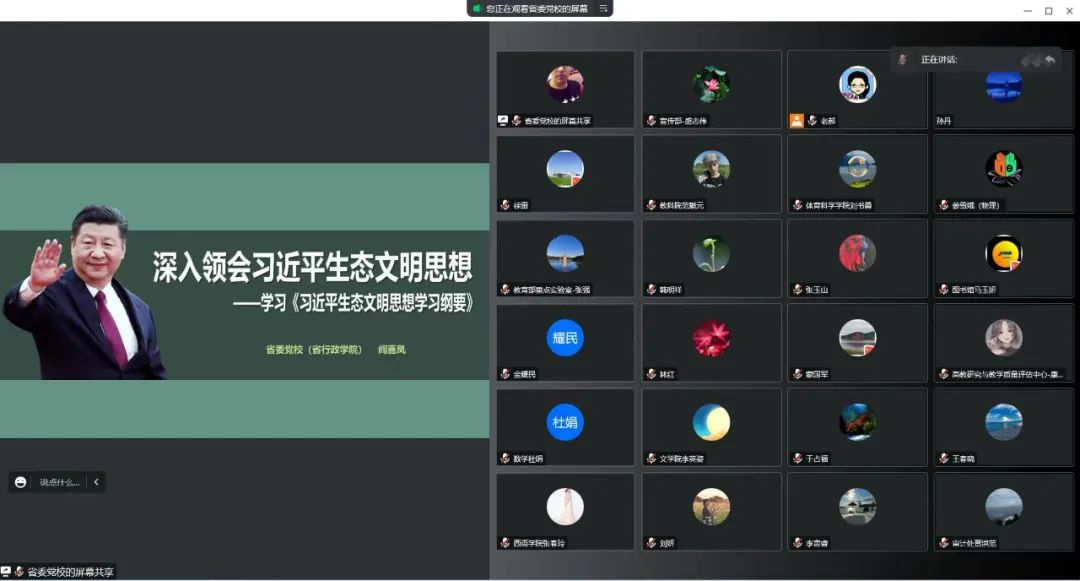Click the crescent moon avatar of 文学院李英姿
Viewport: 1080px width, 581px height.
711,422
